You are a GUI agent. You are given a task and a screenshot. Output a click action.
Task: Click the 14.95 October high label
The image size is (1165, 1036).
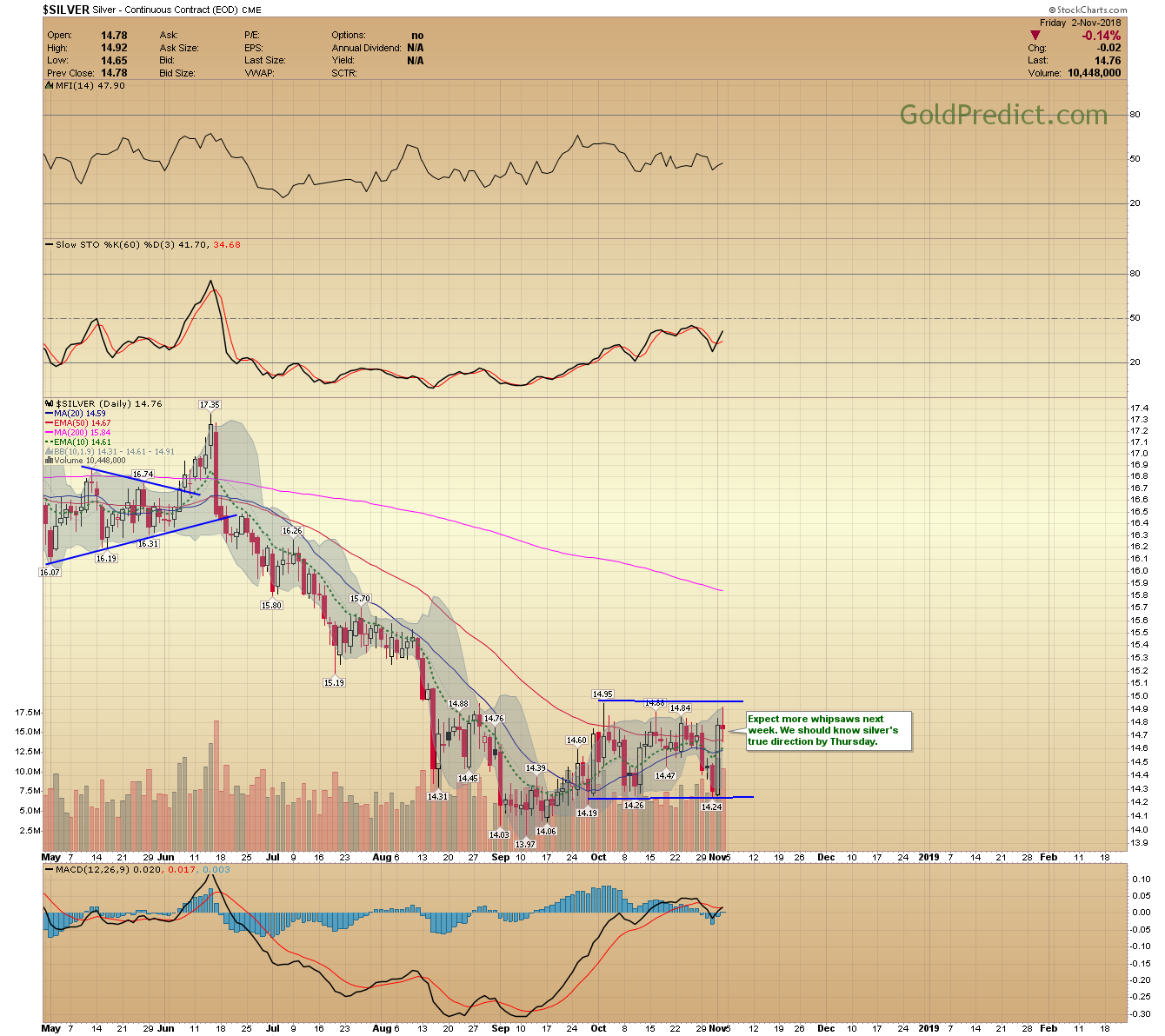pos(602,694)
